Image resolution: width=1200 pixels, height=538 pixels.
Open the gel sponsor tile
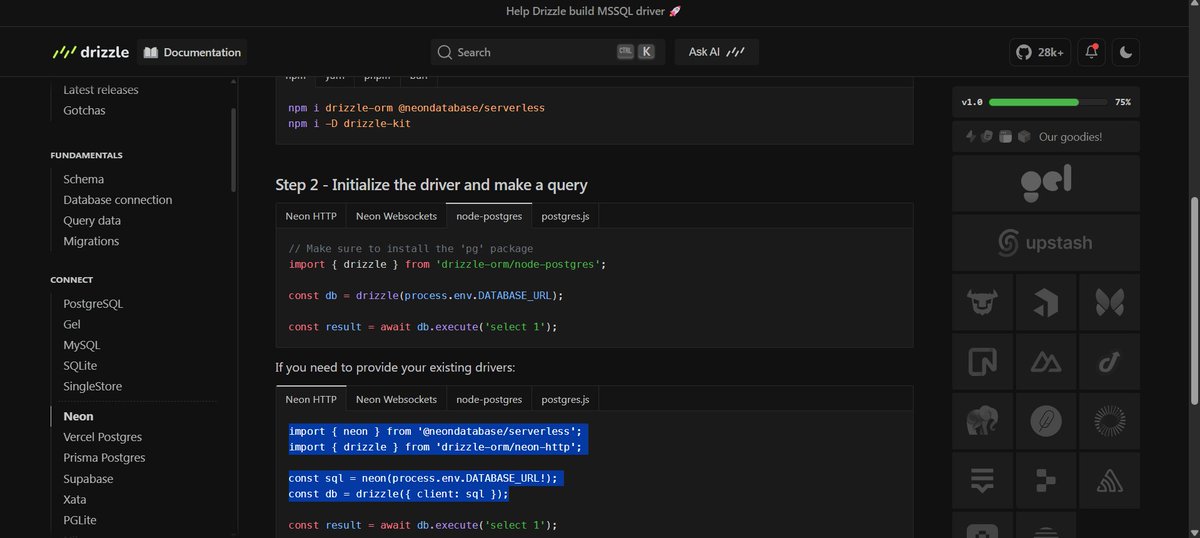(x=1046, y=181)
